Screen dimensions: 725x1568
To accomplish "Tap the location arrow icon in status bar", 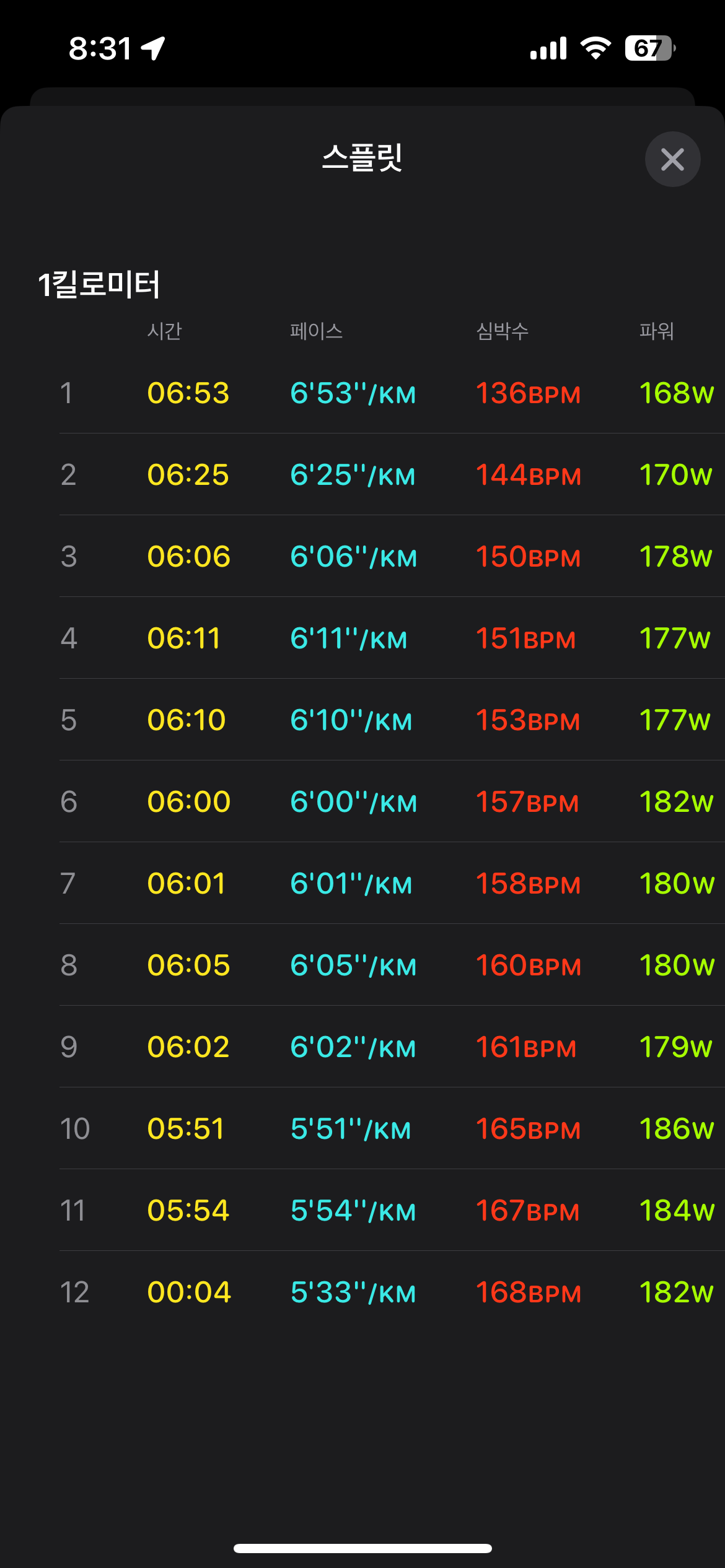I will (153, 48).
